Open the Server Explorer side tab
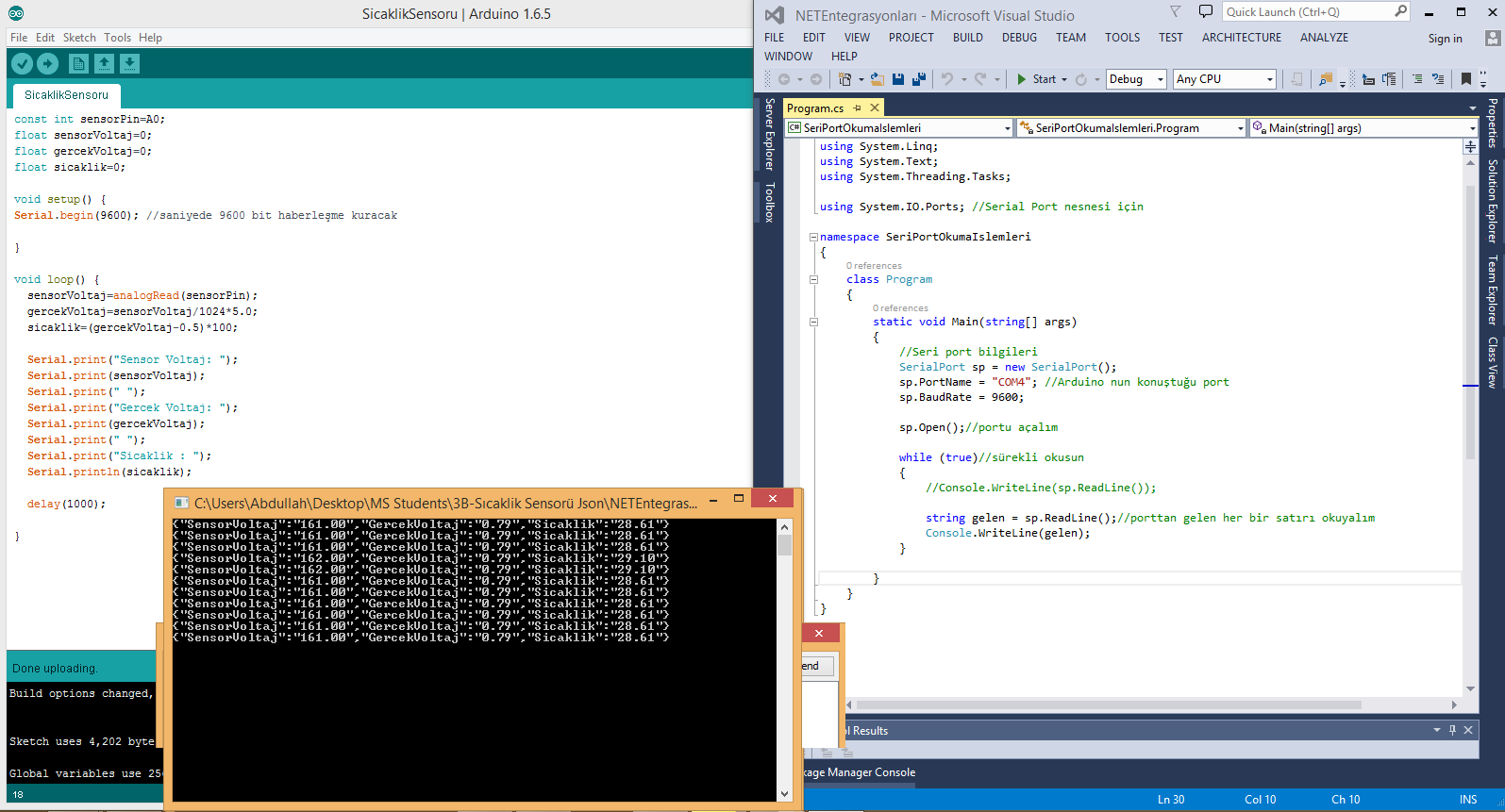Image resolution: width=1505 pixels, height=812 pixels. pos(770,133)
